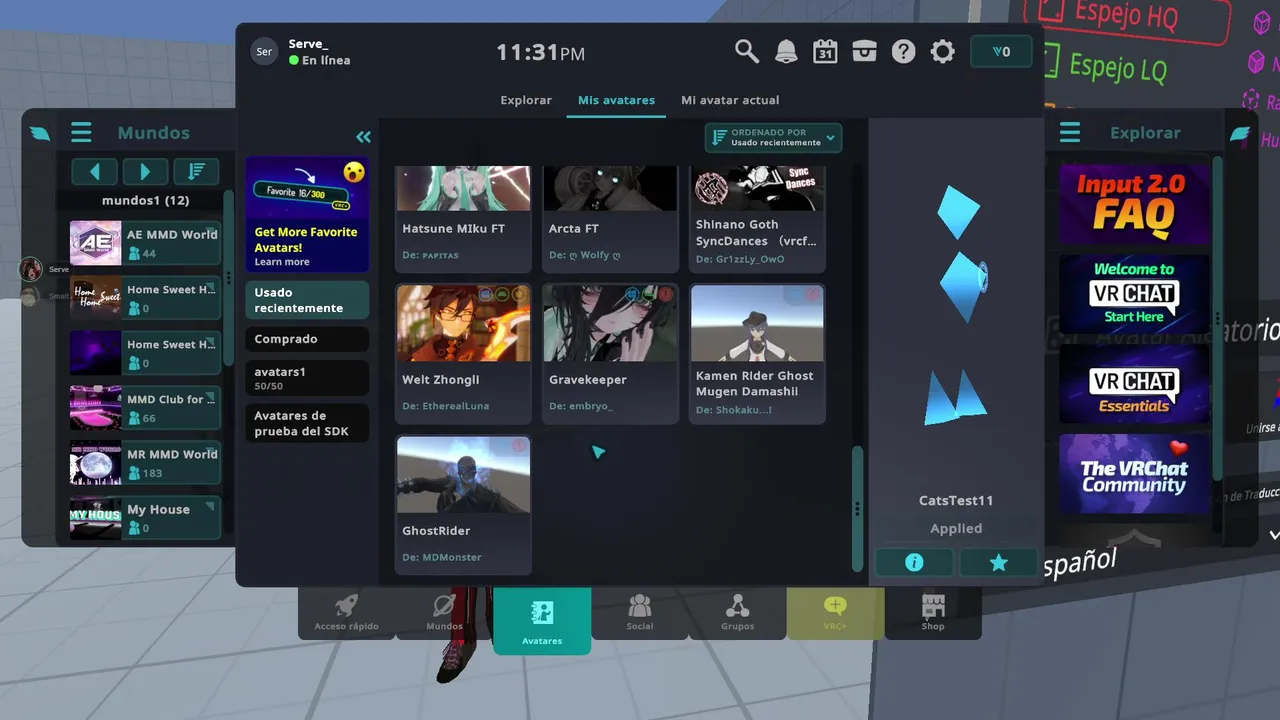Image resolution: width=1280 pixels, height=720 pixels.
Task: Click Explorar panel scrollbar
Action: [x=1217, y=317]
